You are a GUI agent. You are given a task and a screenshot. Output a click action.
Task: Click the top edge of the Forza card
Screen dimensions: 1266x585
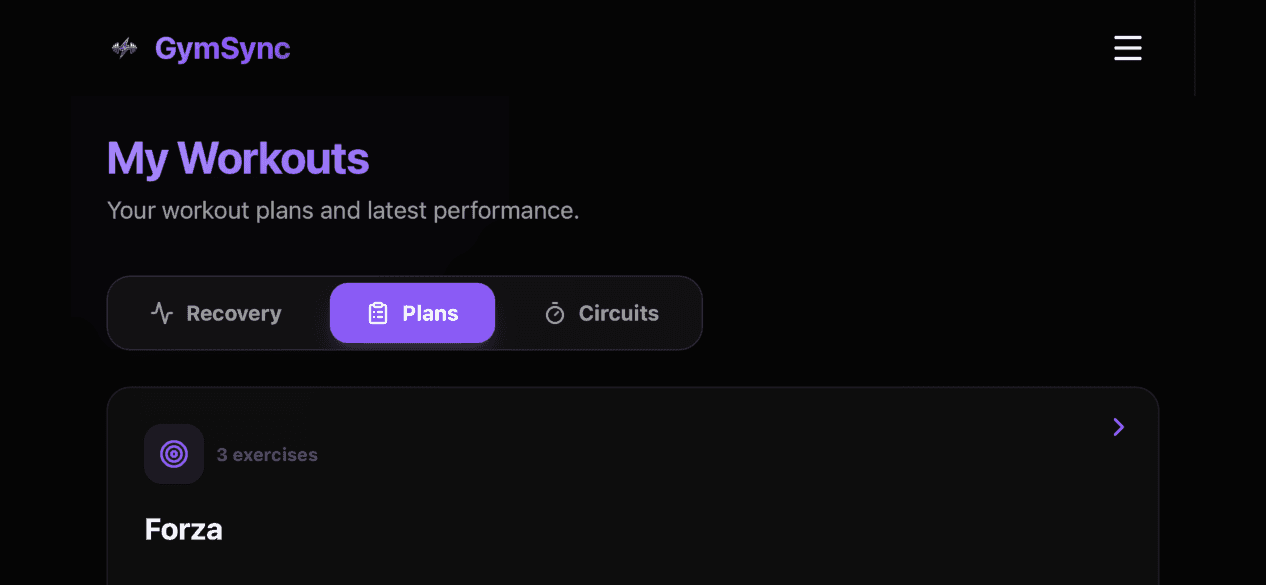(632, 388)
